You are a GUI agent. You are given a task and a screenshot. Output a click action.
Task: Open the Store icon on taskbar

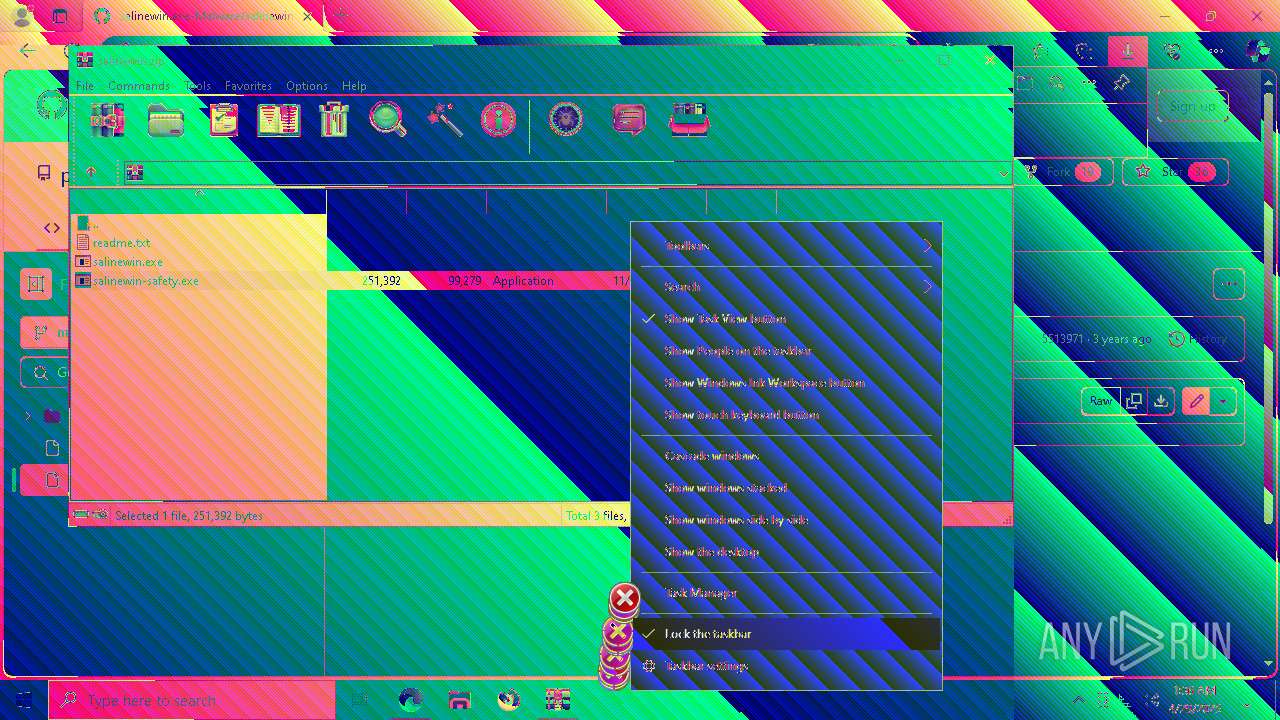tap(459, 700)
